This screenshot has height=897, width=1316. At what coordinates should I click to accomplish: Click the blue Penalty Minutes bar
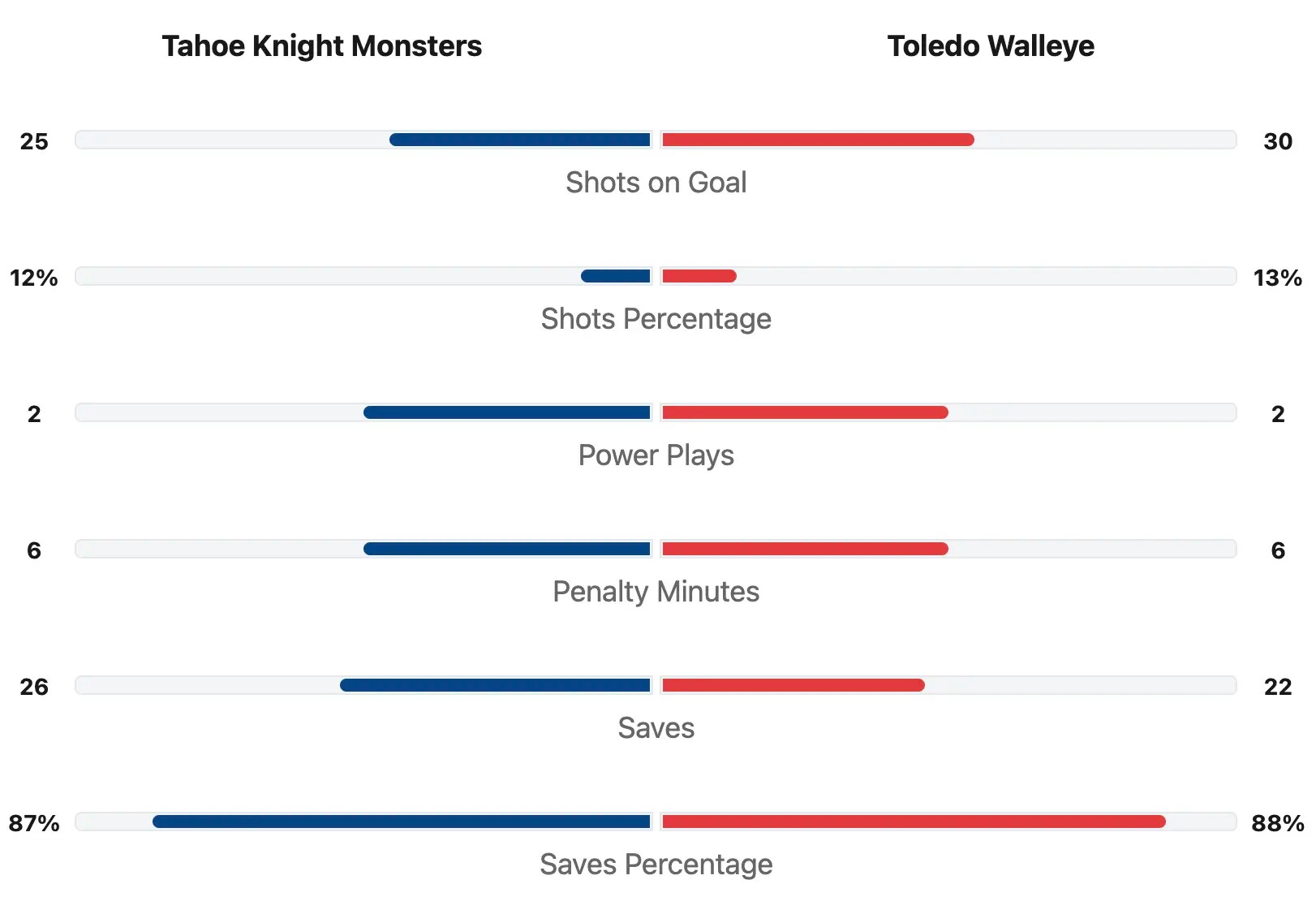tap(507, 549)
